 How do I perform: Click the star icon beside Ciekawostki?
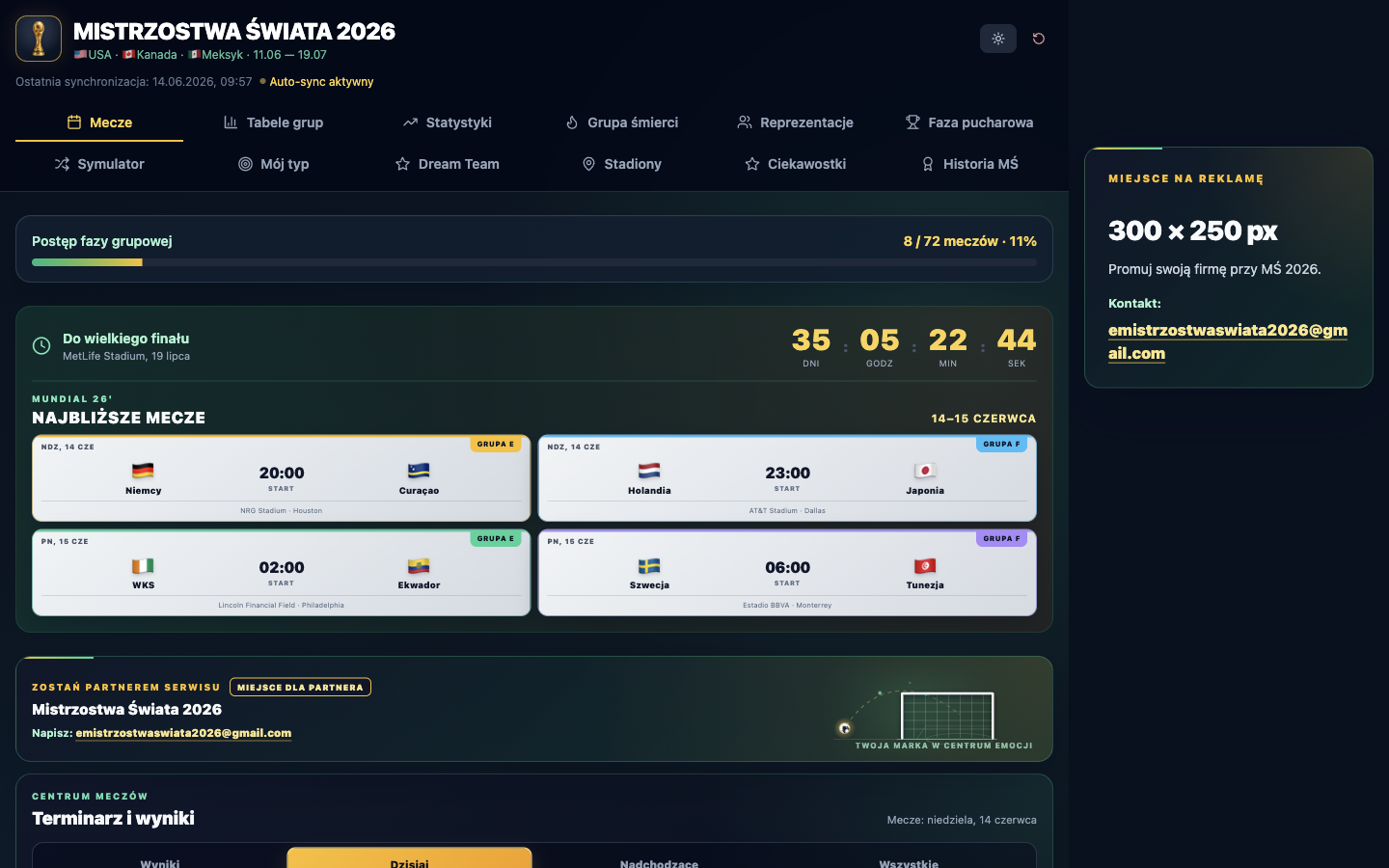click(752, 164)
